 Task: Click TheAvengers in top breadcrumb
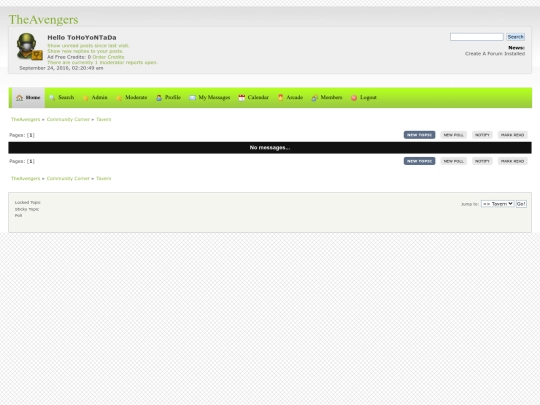(25, 119)
